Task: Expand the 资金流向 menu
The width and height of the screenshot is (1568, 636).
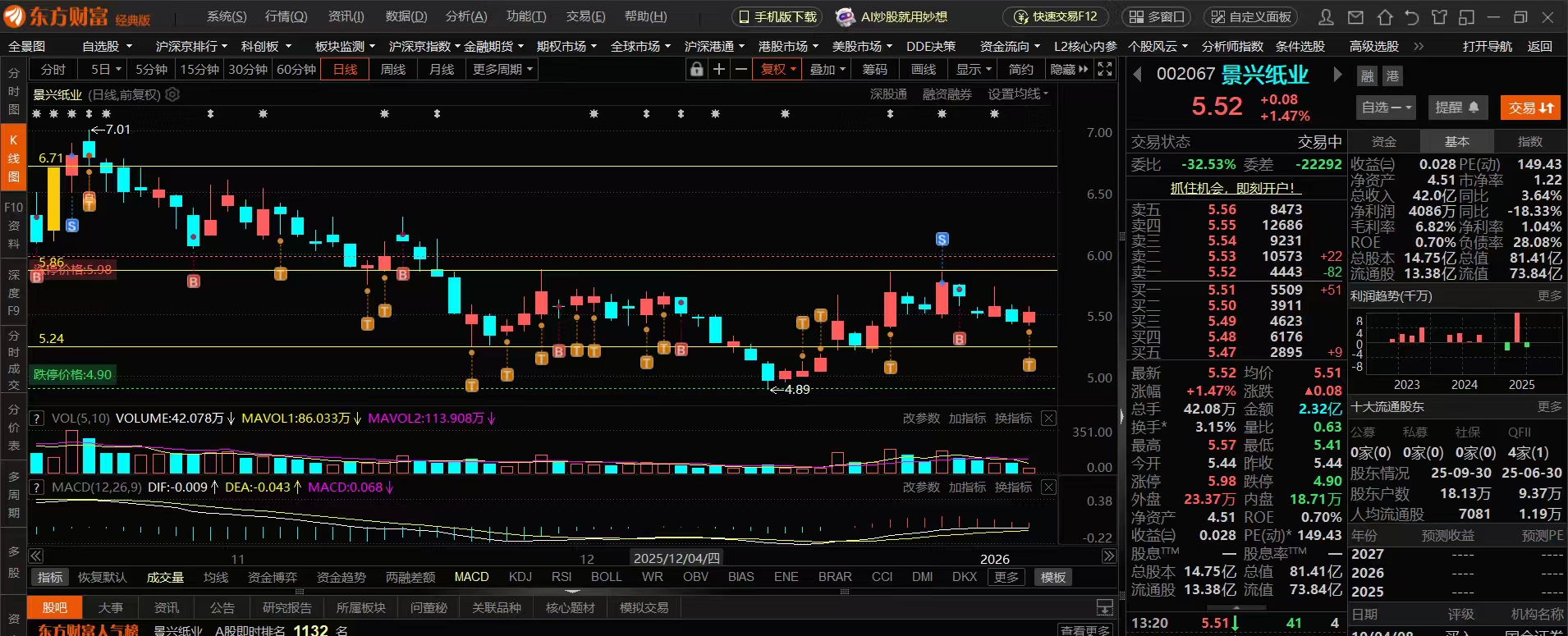Action: [x=1010, y=47]
